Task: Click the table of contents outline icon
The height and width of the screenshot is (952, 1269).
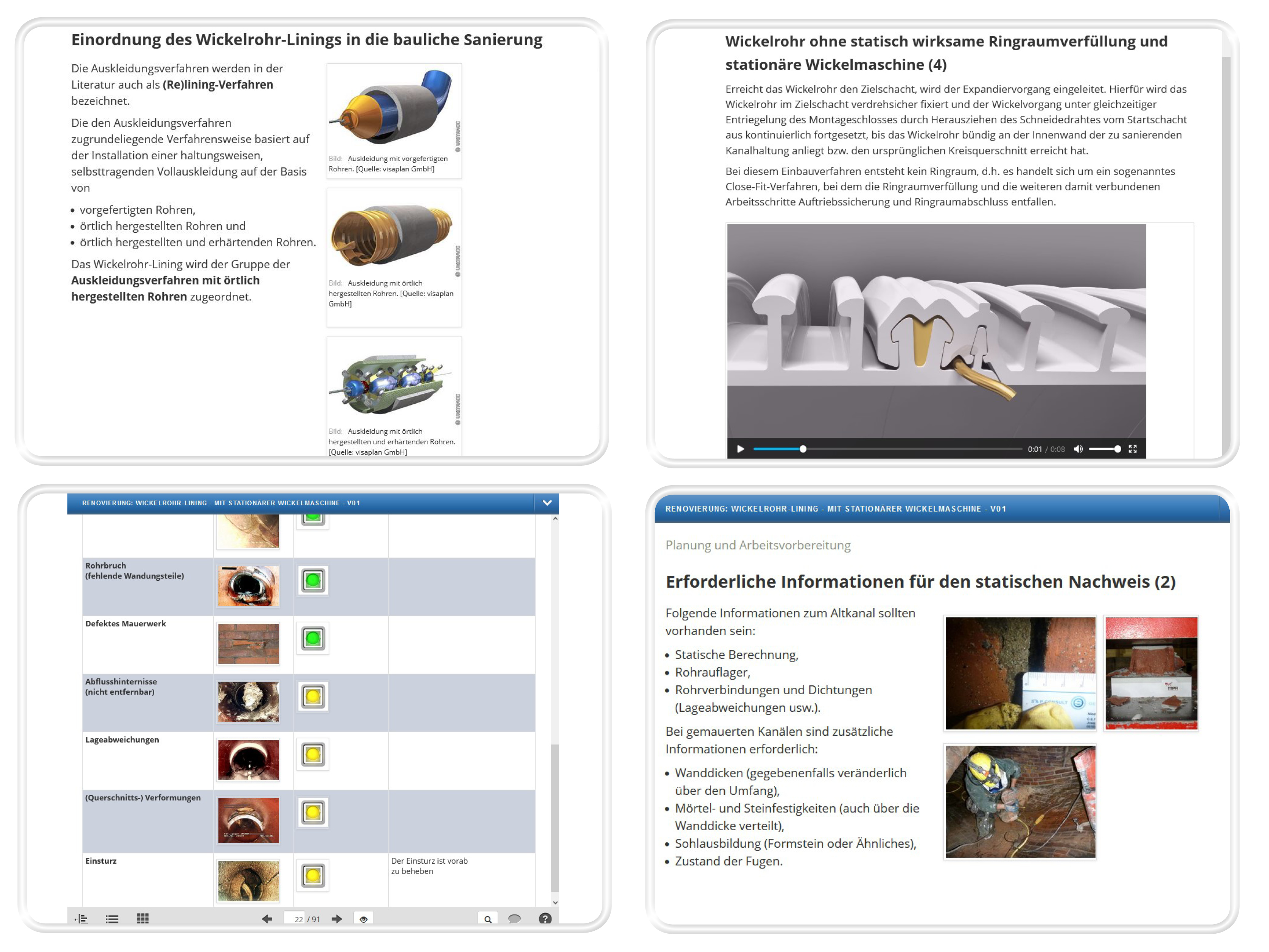Action: tap(81, 919)
